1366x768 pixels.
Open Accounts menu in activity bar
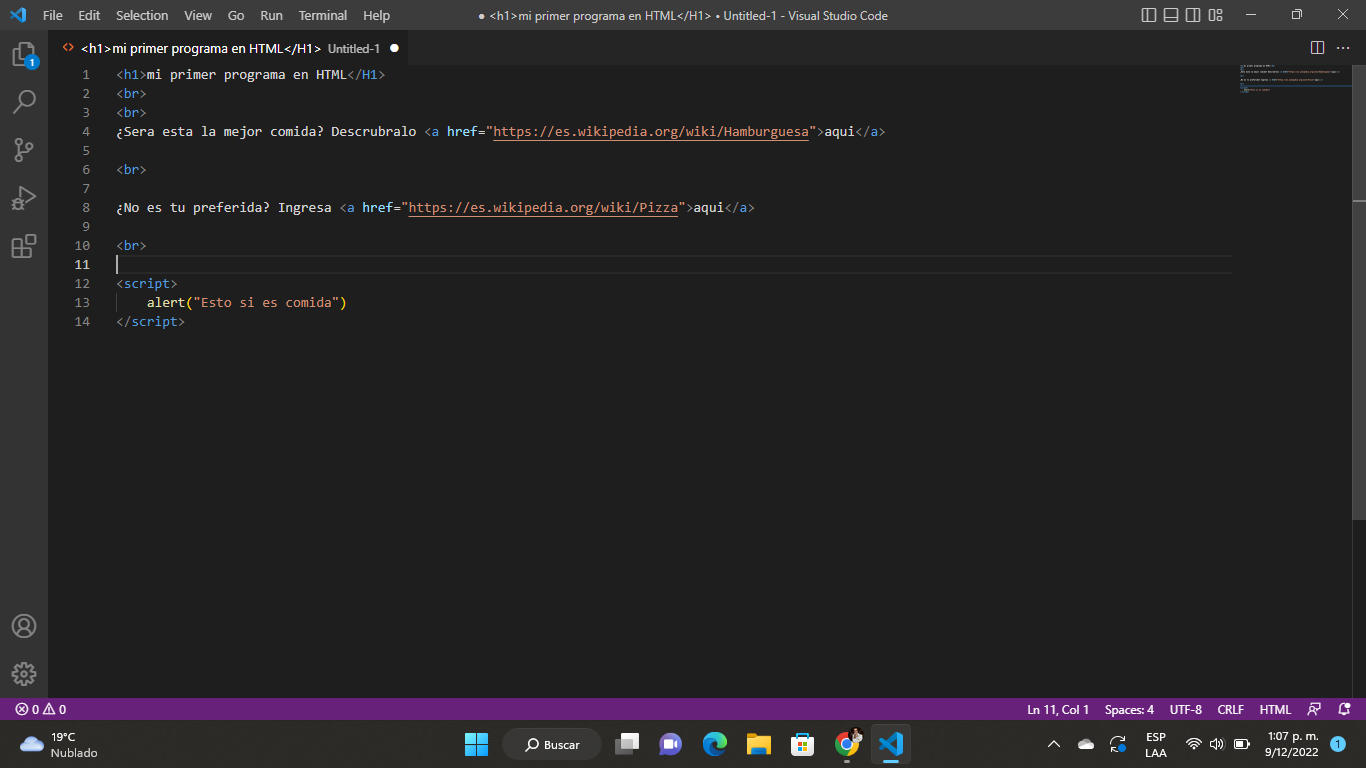(x=24, y=626)
